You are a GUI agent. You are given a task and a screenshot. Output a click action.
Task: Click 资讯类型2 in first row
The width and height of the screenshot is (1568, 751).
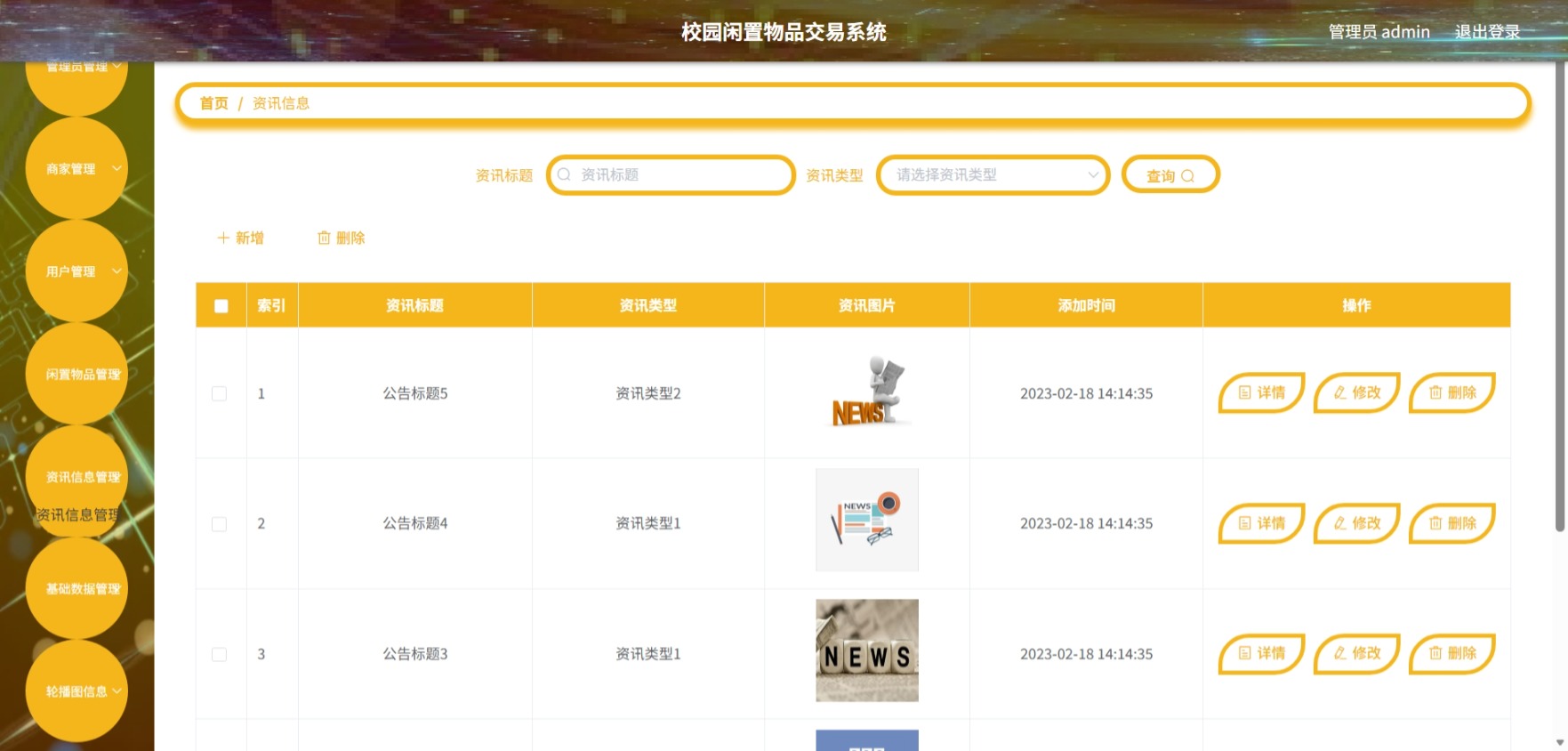pos(647,393)
